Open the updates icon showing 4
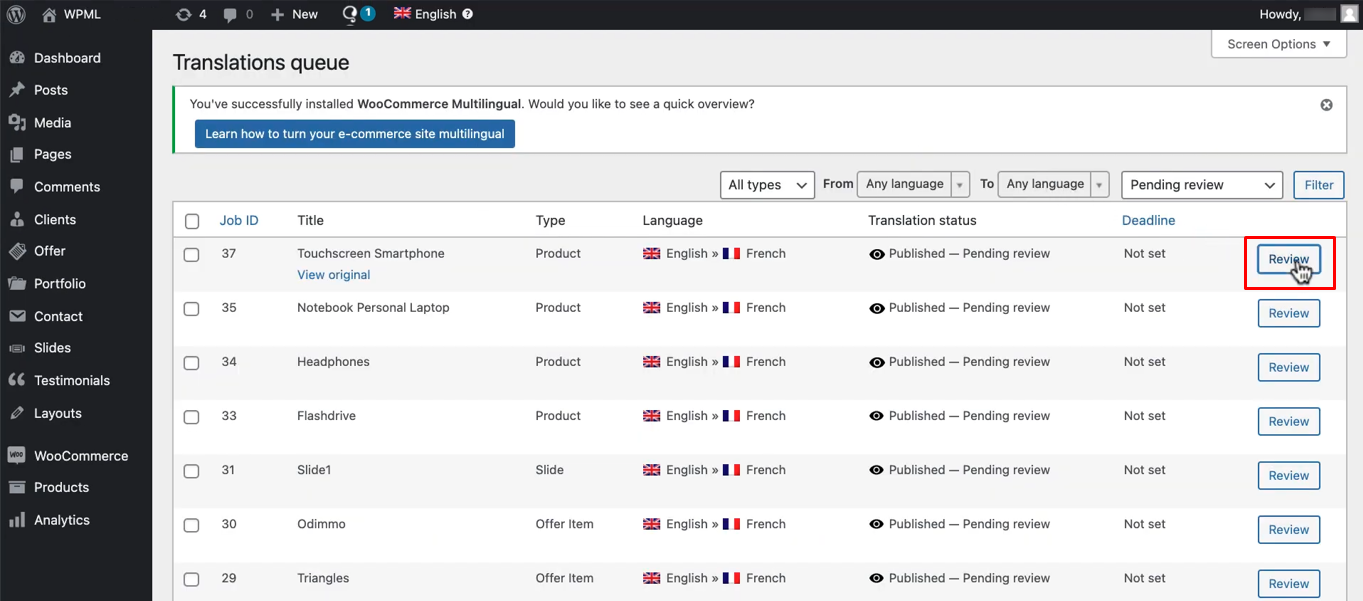 point(190,14)
